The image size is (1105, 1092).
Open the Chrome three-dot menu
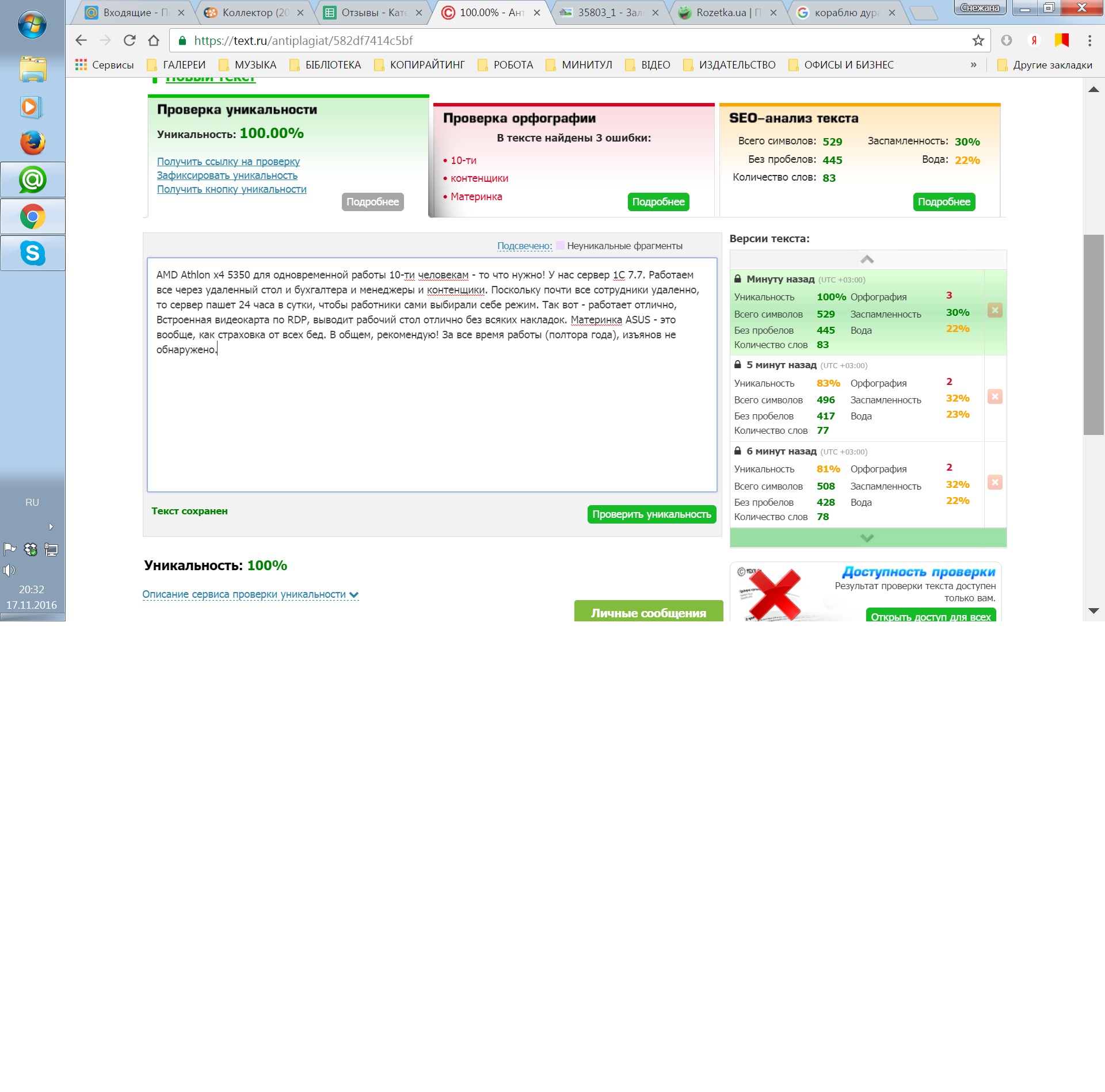(1089, 40)
